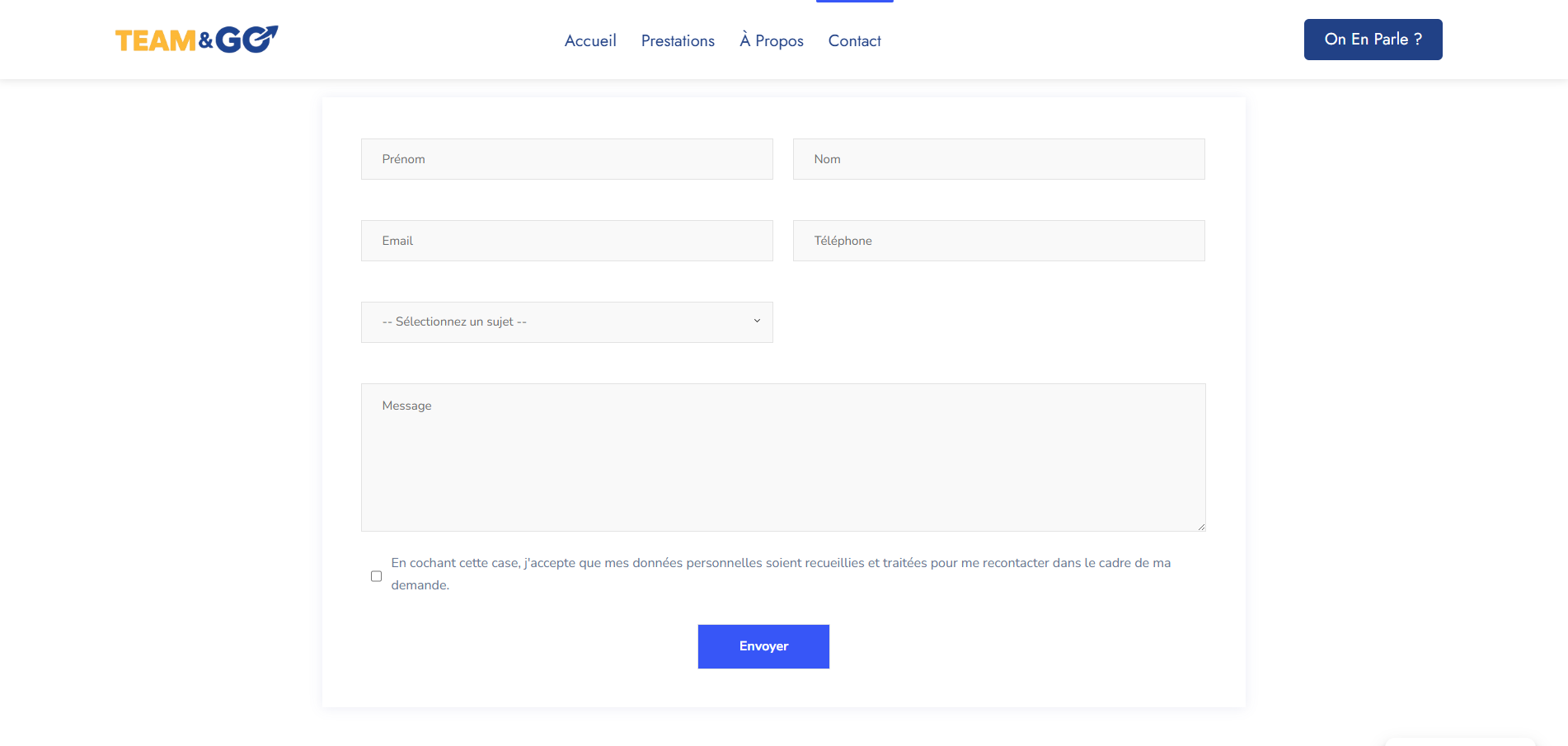This screenshot has height=746, width=1568.
Task: Submit the form with Envoyer
Action: [763, 646]
